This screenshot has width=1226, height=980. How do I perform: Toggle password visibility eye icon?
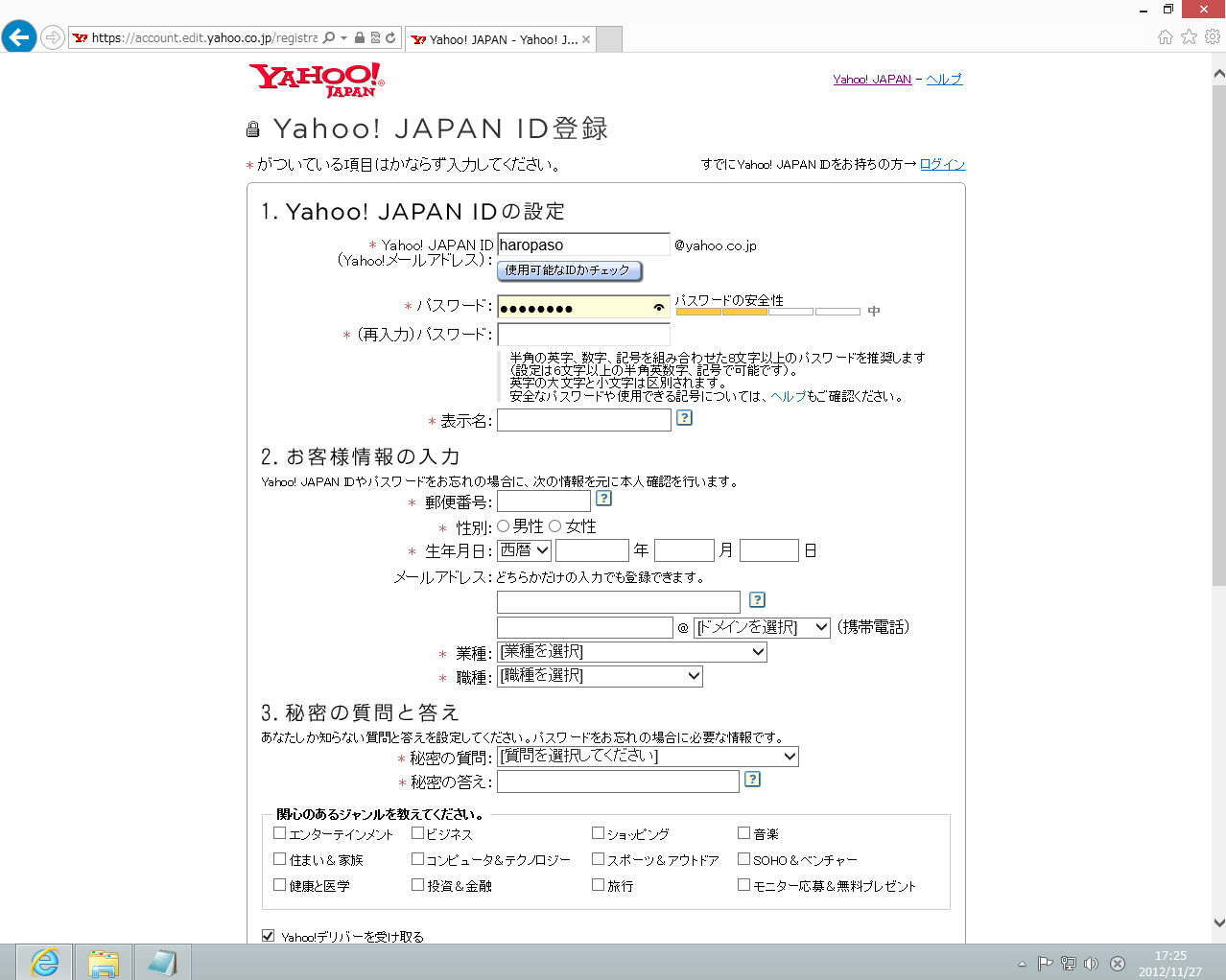[x=659, y=308]
